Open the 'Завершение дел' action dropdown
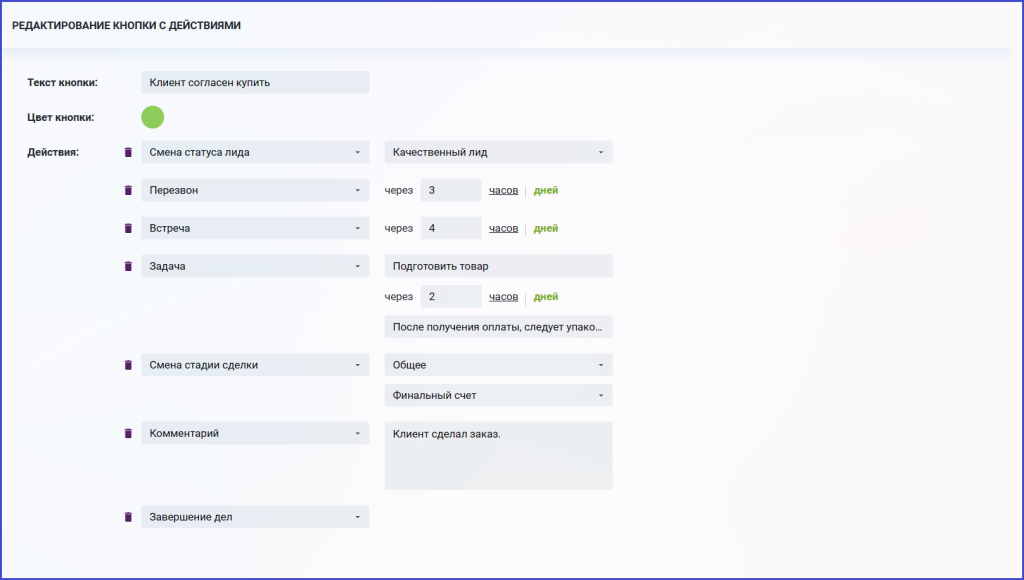The image size is (1024, 580). tap(255, 517)
